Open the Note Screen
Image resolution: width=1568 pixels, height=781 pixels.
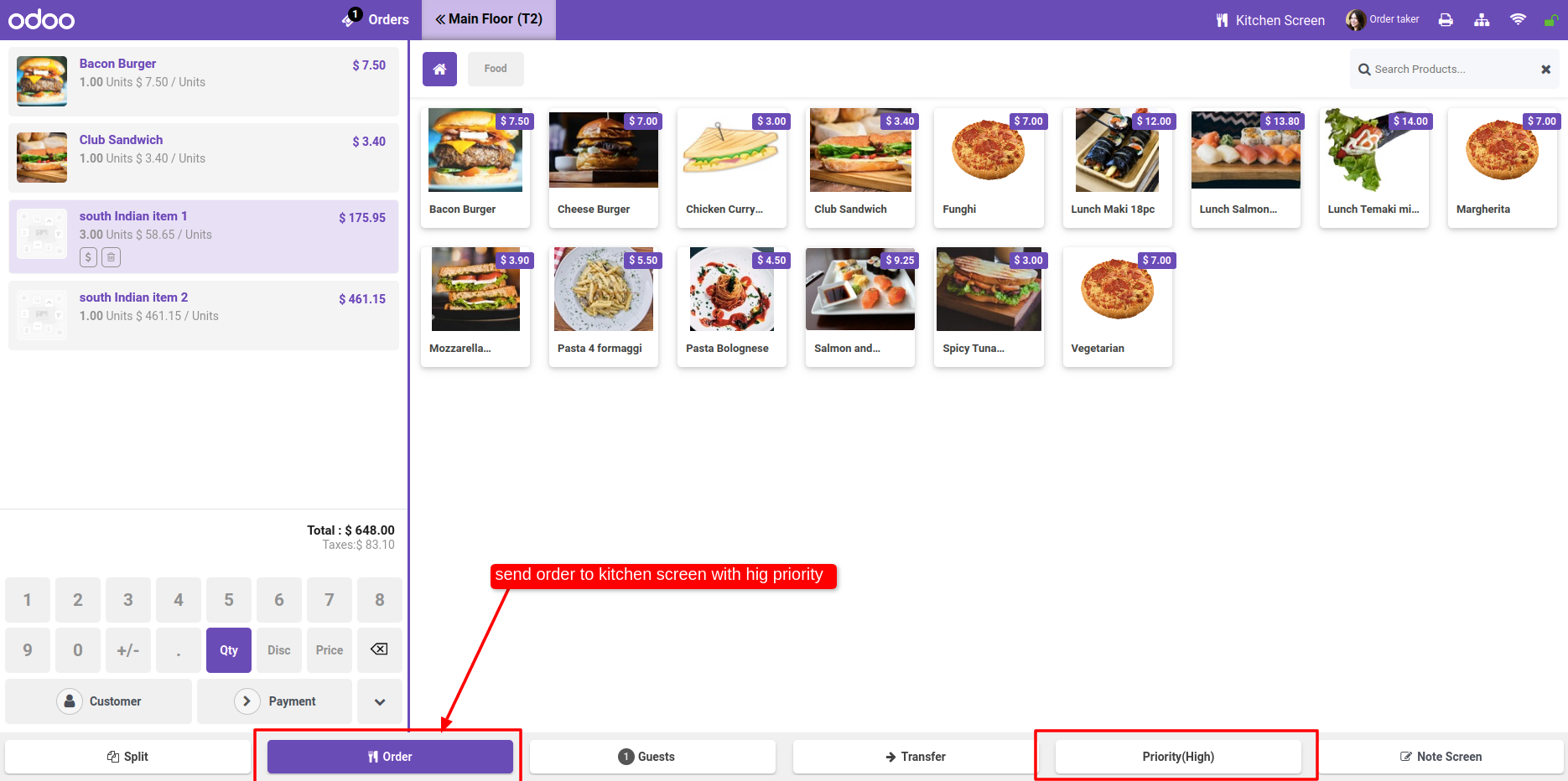(x=1441, y=757)
